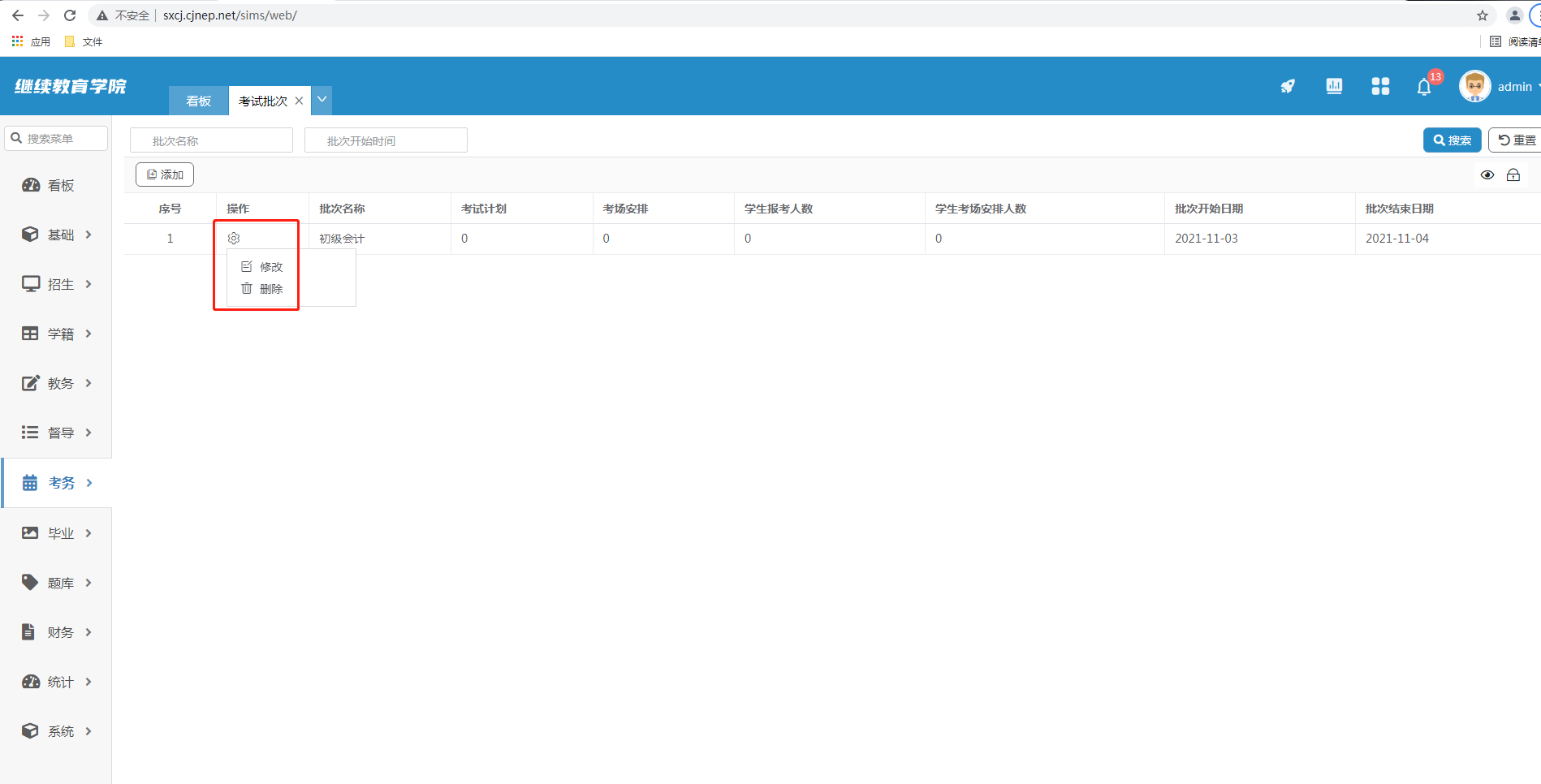Select 删除 from the row action menu
1541x784 pixels.
[262, 289]
